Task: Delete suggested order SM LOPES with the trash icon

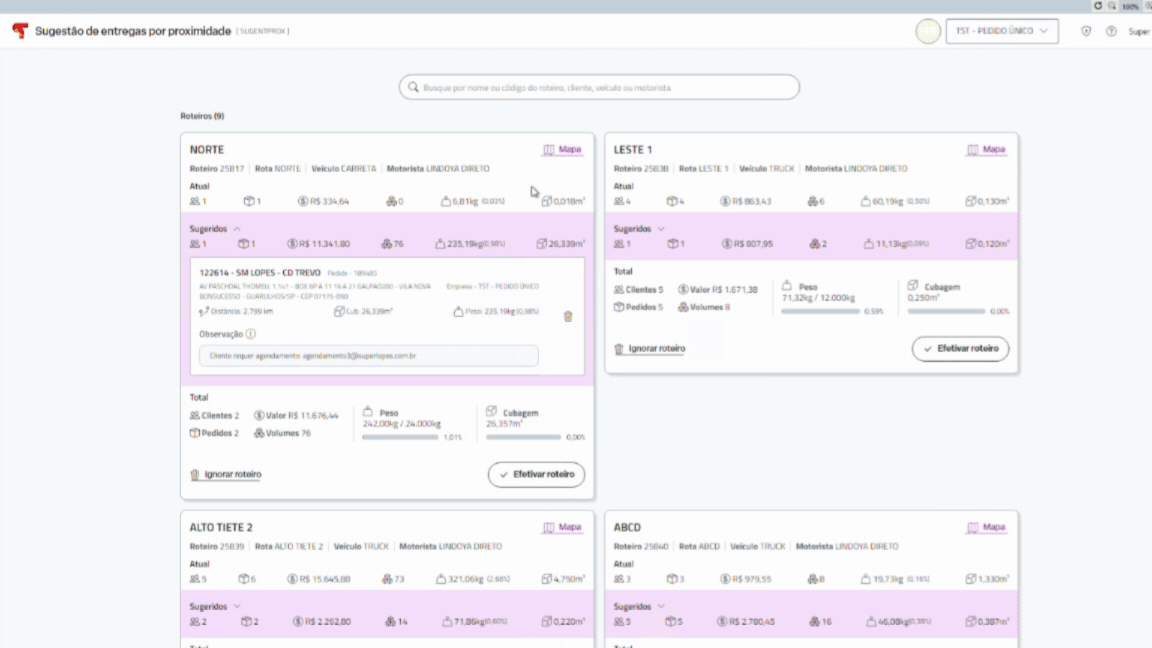Action: 568,316
